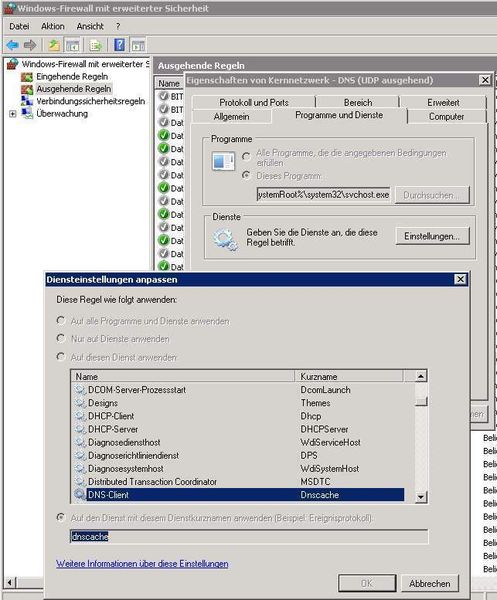This screenshot has width=497, height=600.
Task: Select the 'DHCP-Server' service row
Action: click(238, 429)
